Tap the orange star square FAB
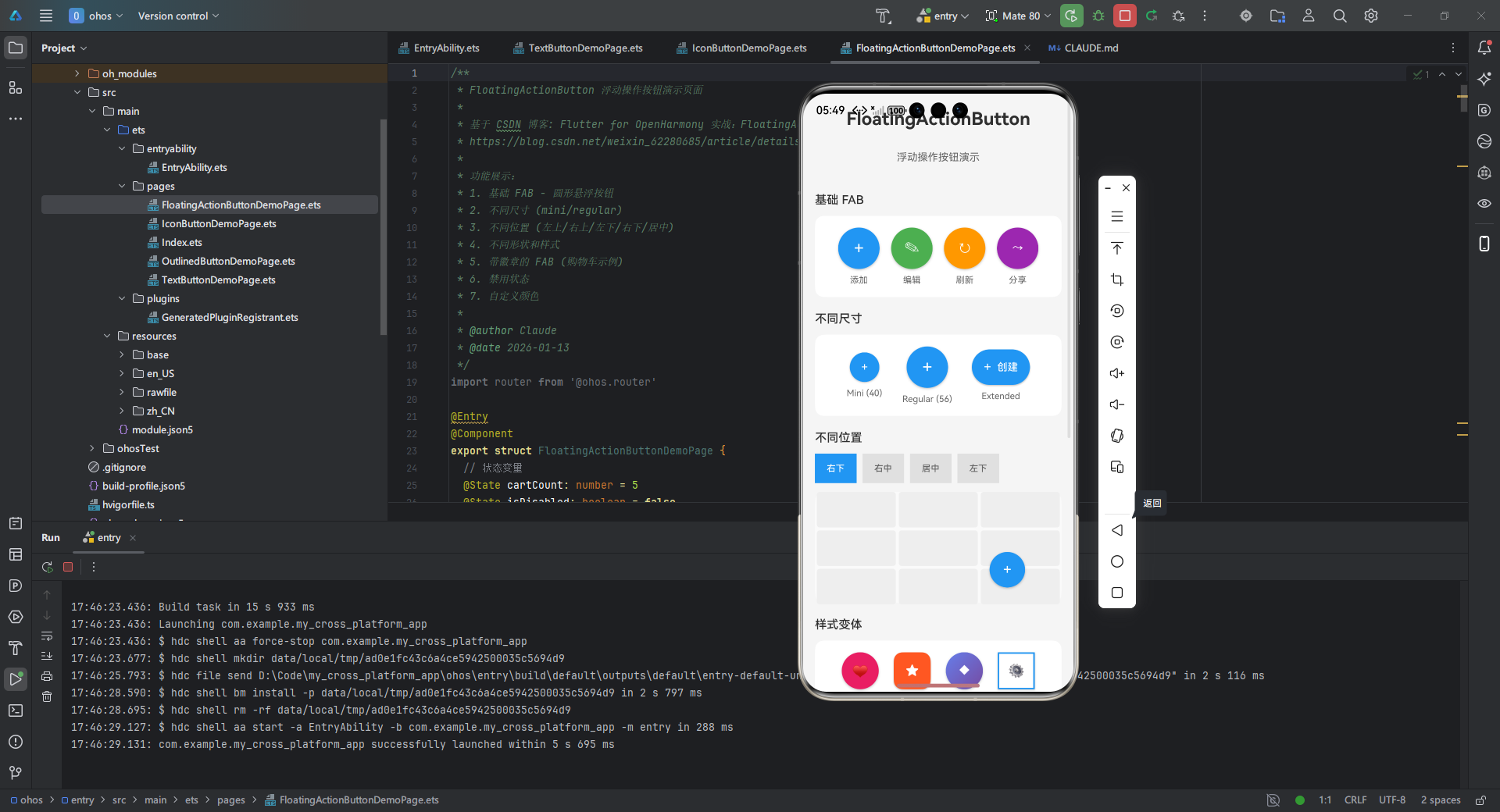This screenshot has width=1500, height=812. [912, 670]
